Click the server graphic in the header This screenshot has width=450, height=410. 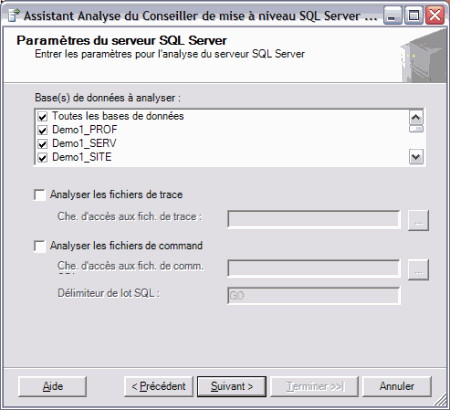pos(423,57)
